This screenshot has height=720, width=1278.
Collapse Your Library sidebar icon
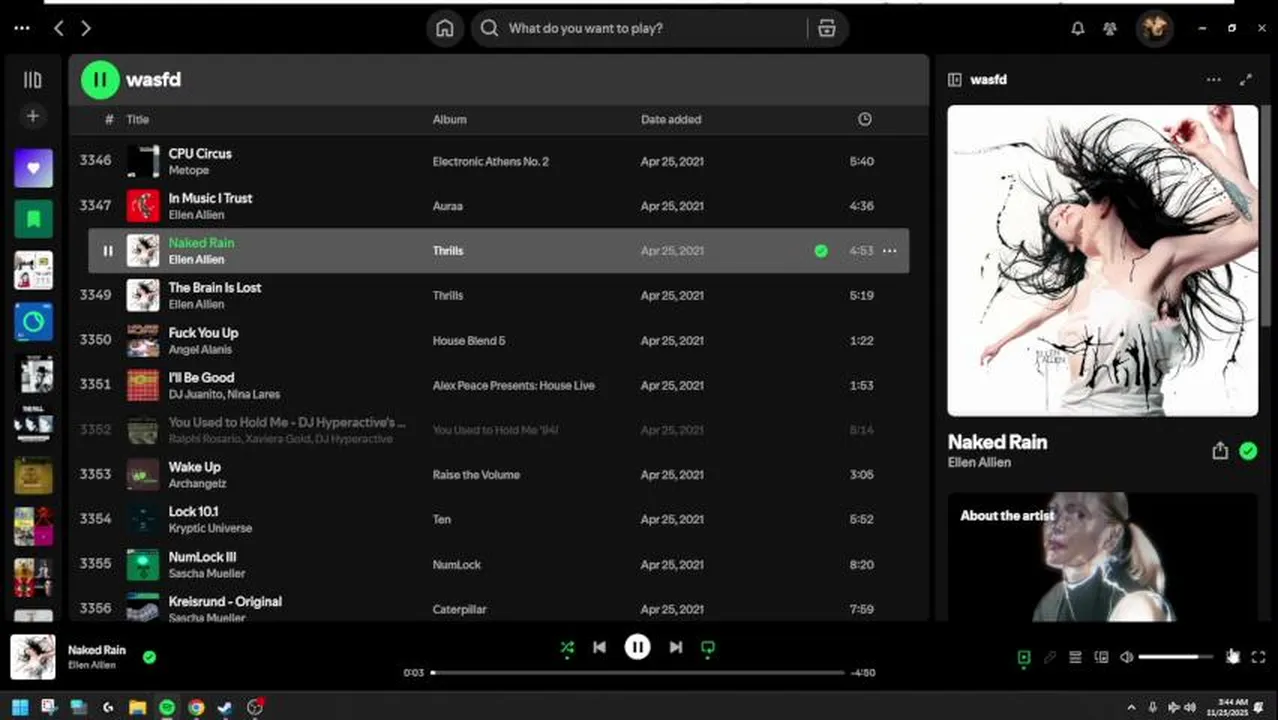33,80
